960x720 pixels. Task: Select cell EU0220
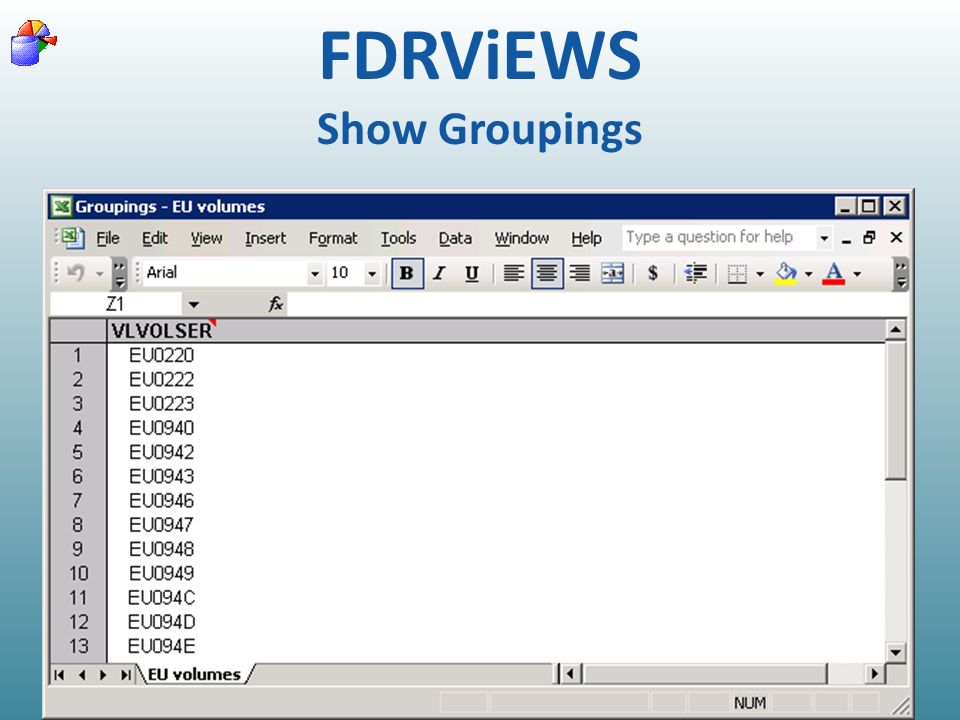162,355
